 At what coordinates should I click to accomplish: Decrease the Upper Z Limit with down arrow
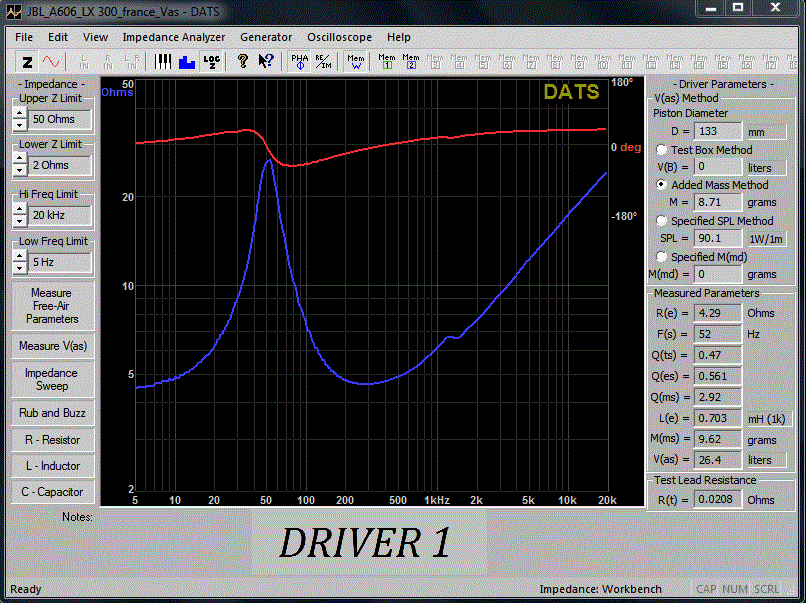20,125
